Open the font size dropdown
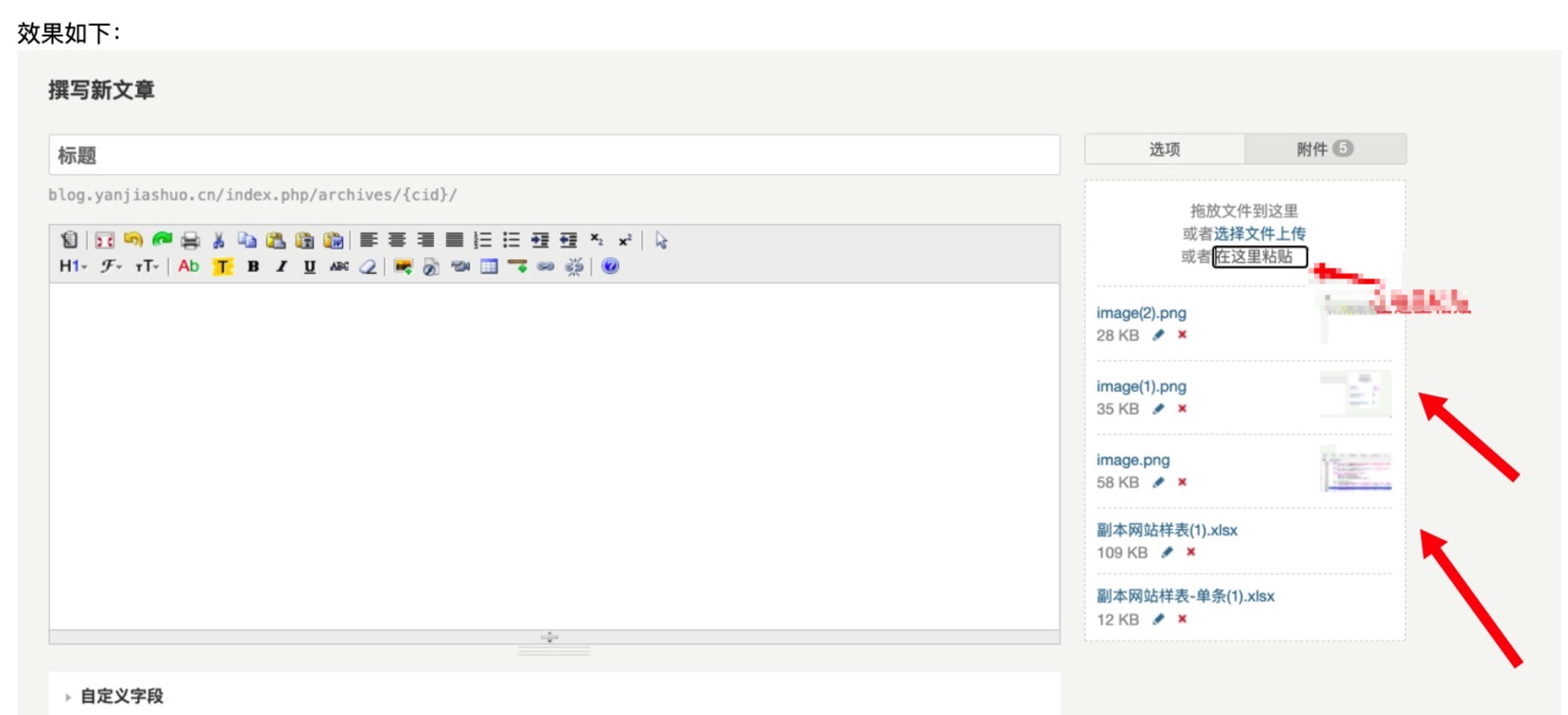Viewport: 1568px width, 715px height. (x=147, y=266)
